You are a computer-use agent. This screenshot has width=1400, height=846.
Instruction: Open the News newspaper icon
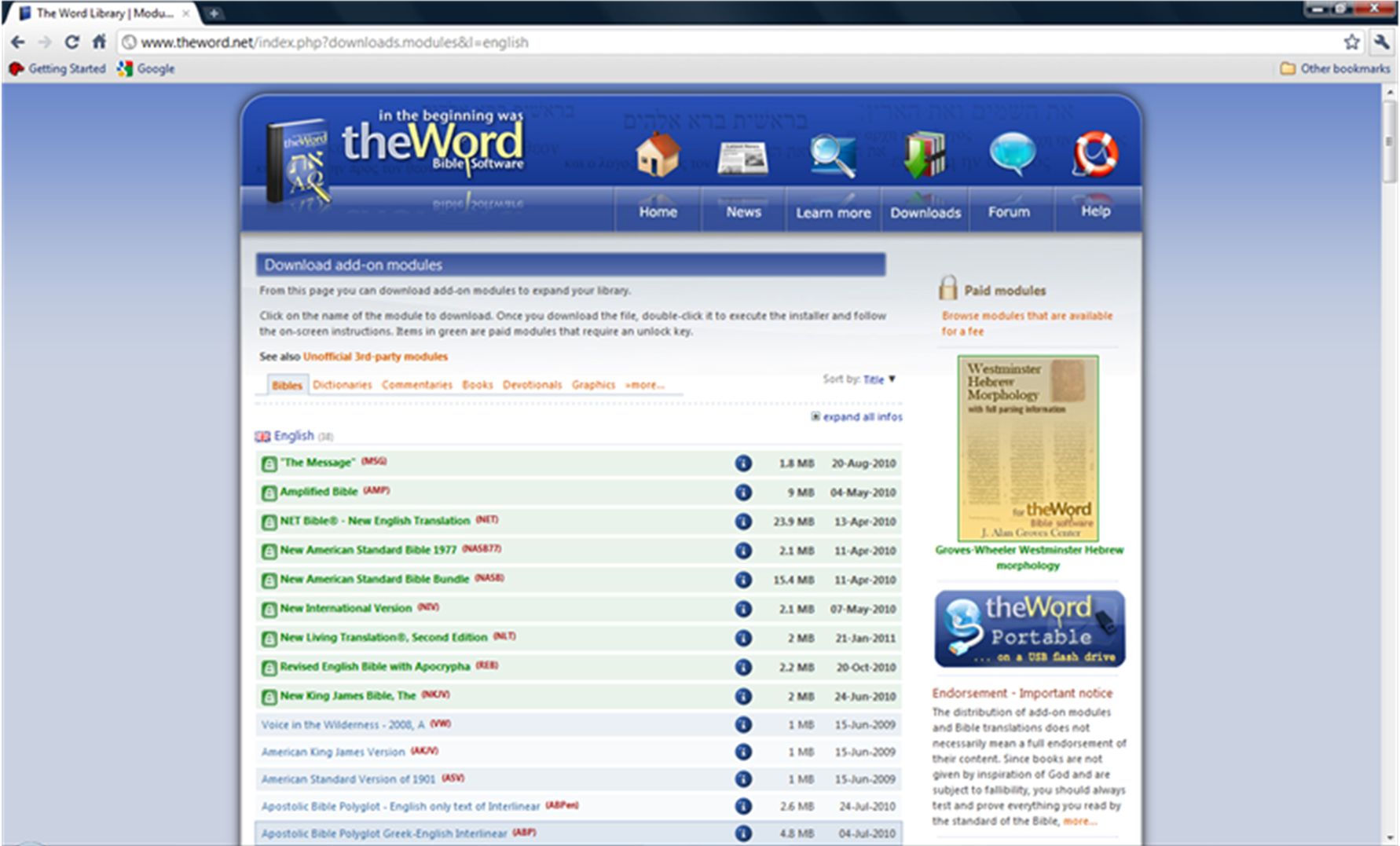pyautogui.click(x=742, y=158)
